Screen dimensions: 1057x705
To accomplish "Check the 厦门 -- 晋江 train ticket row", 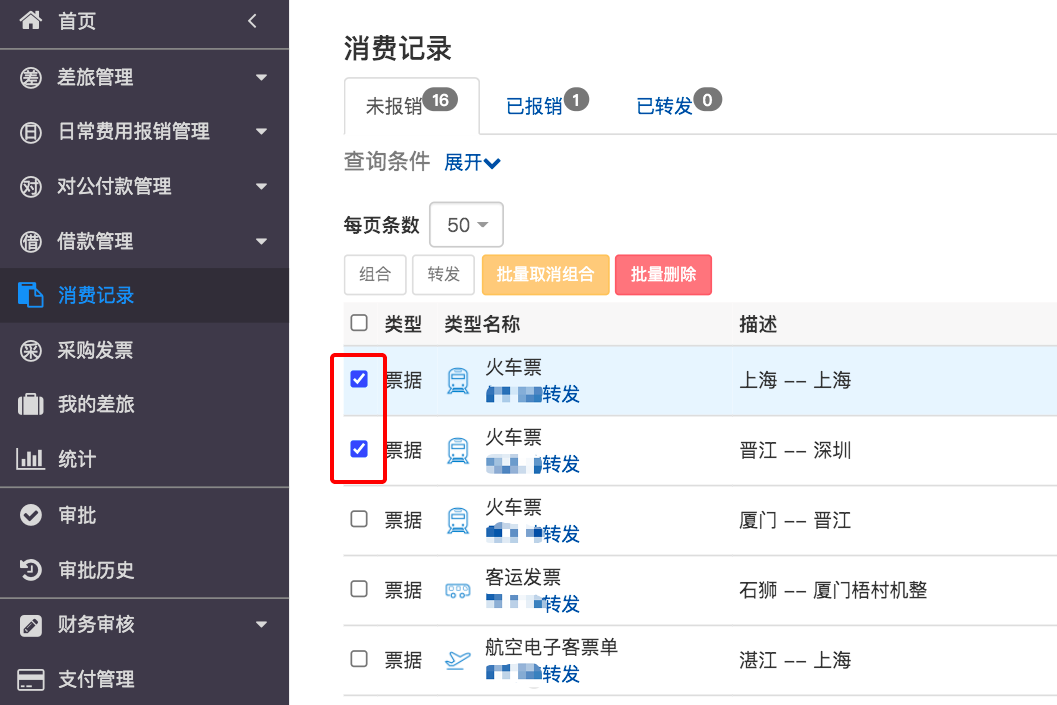I will (x=359, y=519).
